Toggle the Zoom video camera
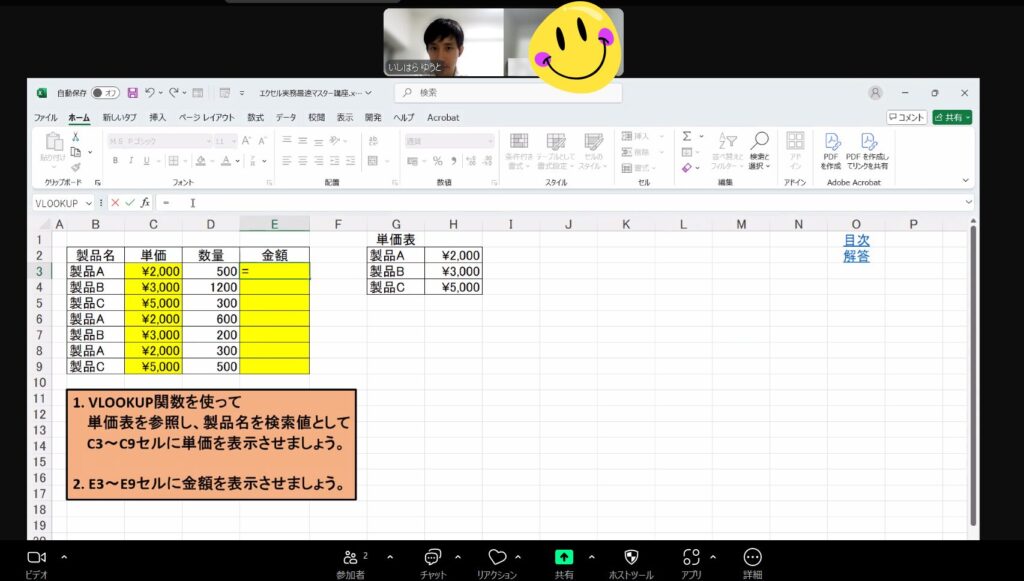 37,557
